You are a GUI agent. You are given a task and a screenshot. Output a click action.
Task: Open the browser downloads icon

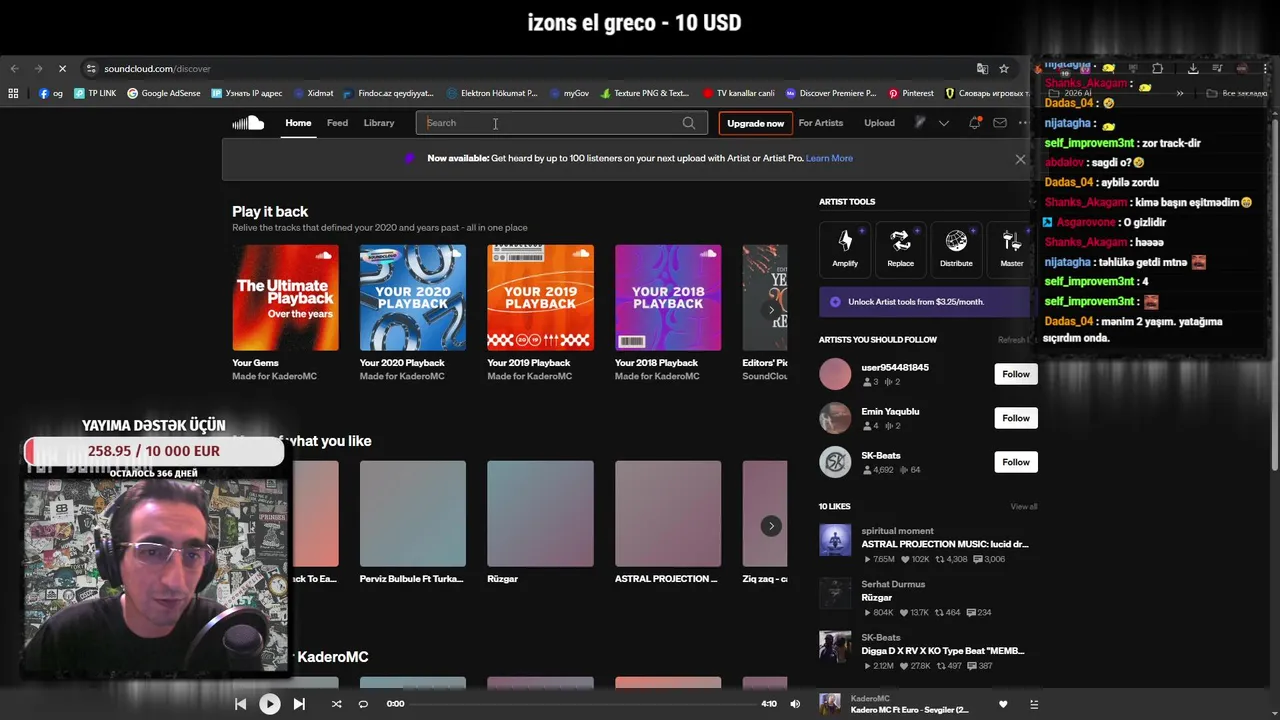pos(1193,69)
